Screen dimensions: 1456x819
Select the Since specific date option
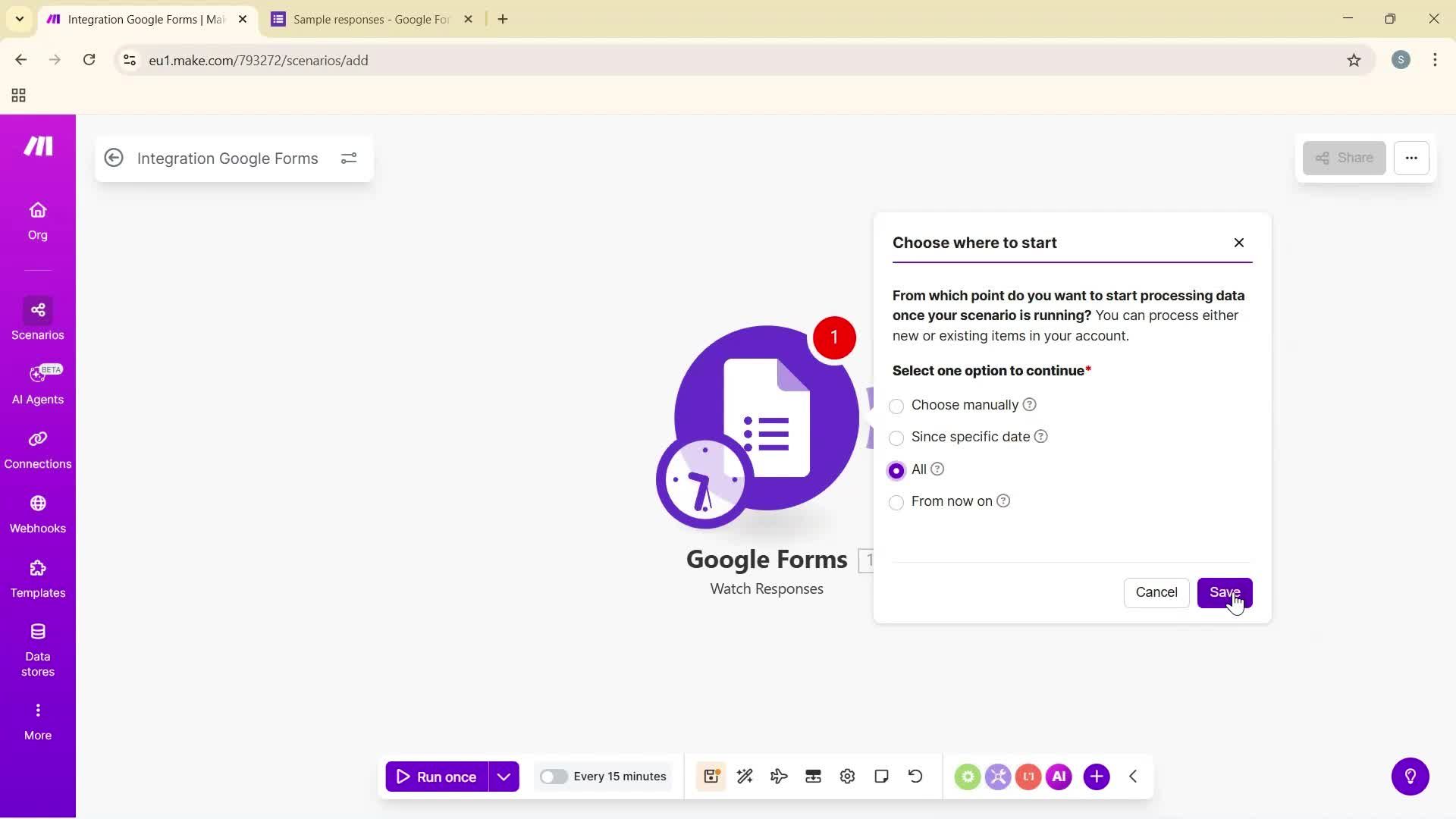(x=896, y=438)
